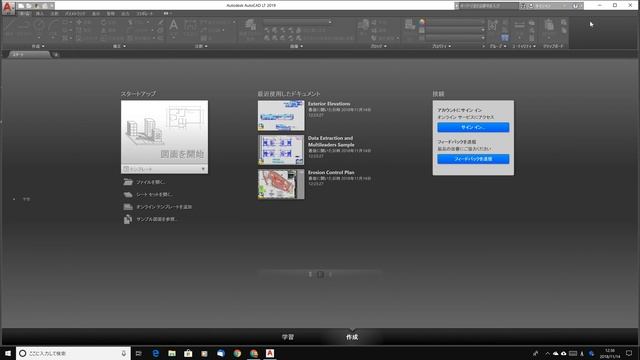Click the 図面を開始 start drawing tile
640x360 pixels.
click(164, 132)
